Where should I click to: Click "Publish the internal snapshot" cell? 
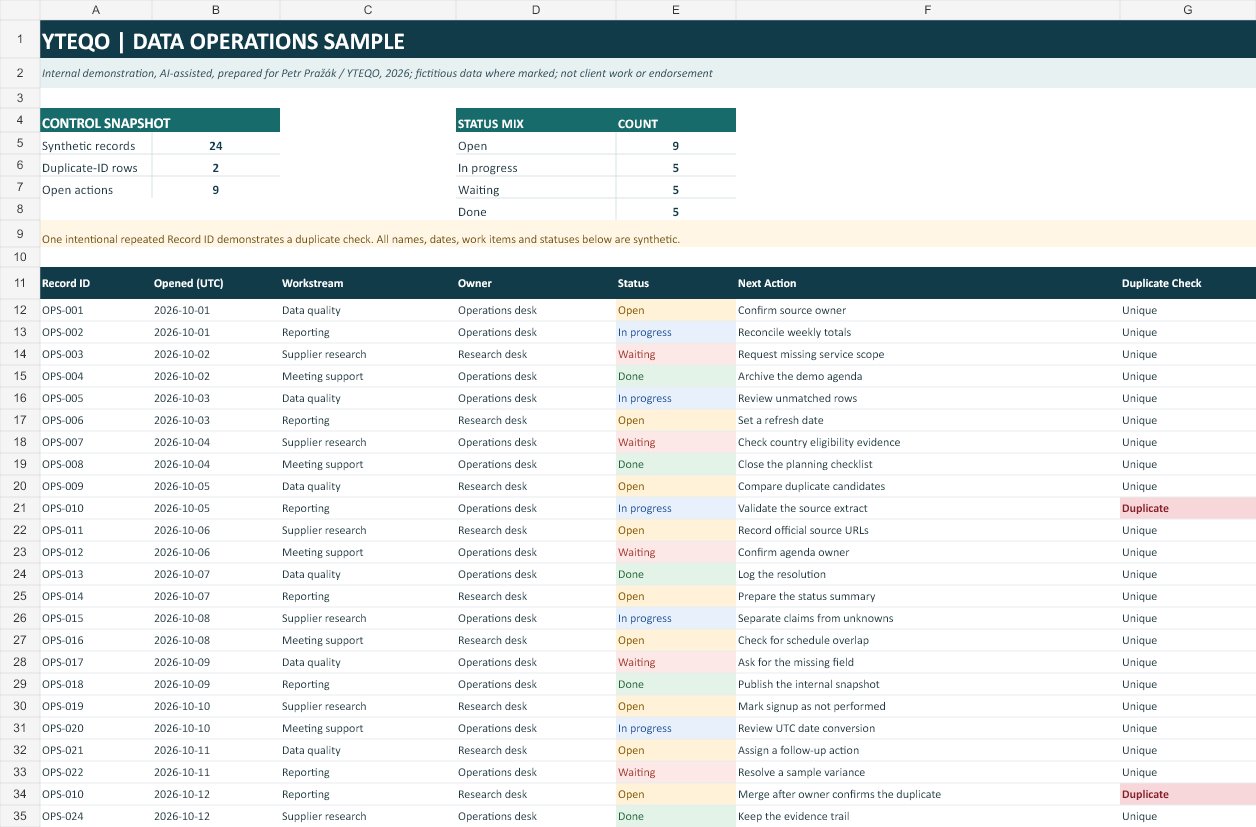(x=928, y=684)
